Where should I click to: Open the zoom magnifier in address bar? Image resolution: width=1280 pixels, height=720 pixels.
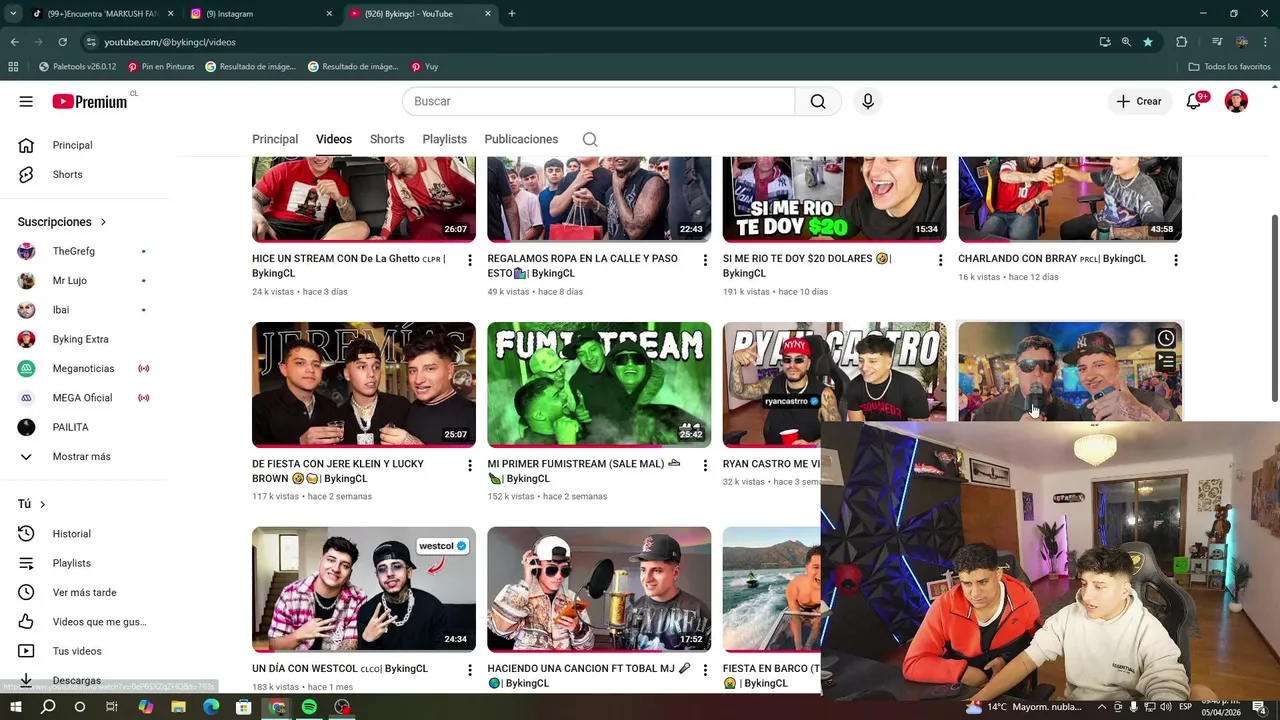(x=1126, y=42)
